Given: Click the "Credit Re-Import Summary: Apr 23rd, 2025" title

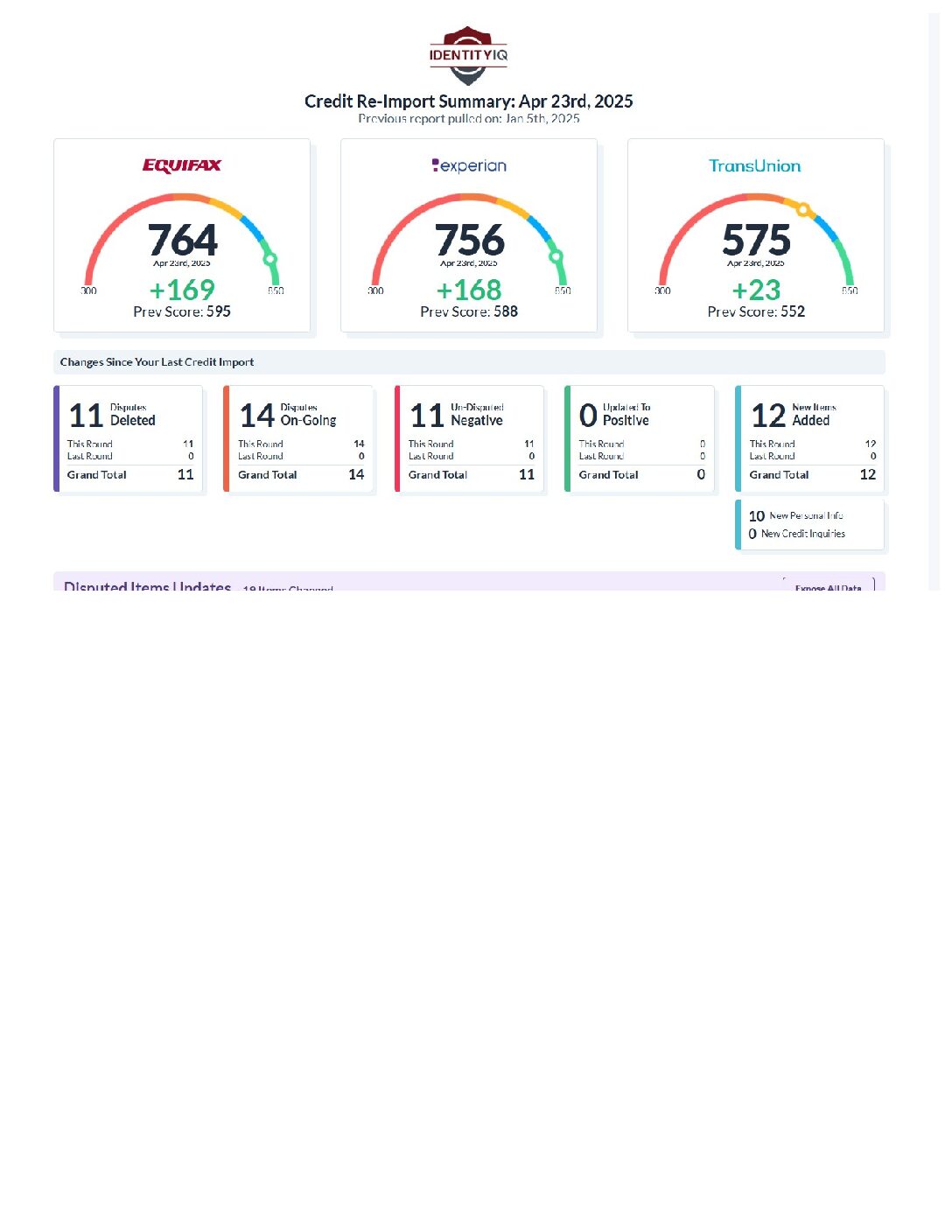Looking at the screenshot, I should pos(469,101).
